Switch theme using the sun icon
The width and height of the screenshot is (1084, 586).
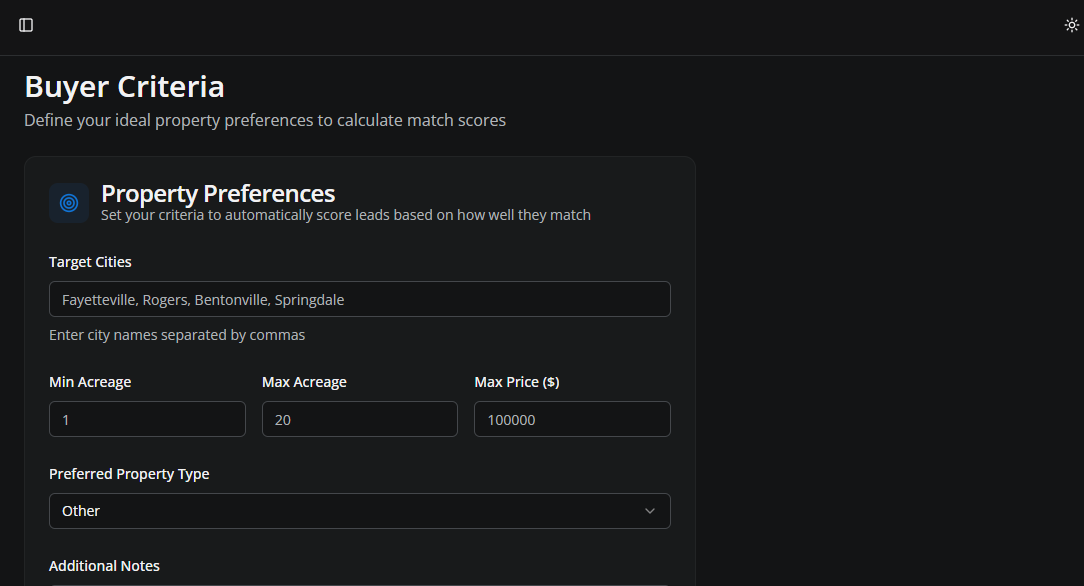1071,25
